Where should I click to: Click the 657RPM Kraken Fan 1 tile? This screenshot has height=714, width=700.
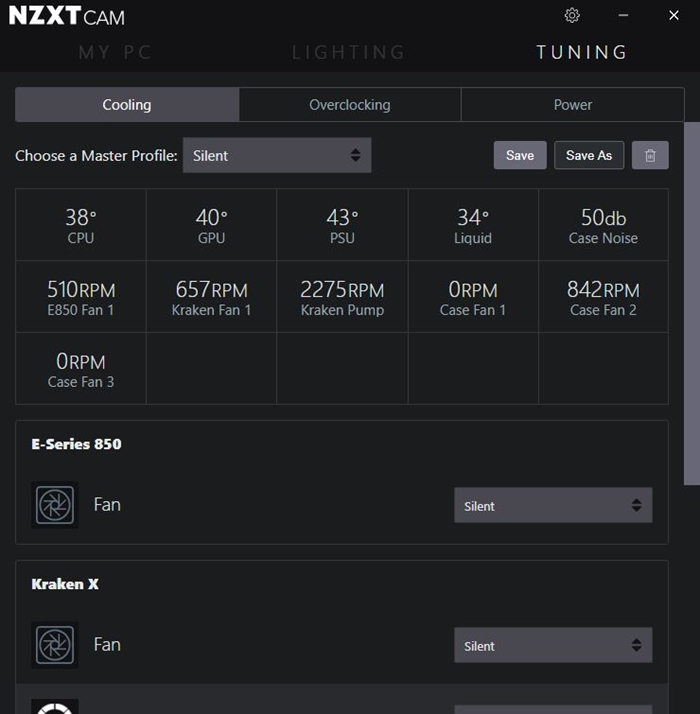211,297
